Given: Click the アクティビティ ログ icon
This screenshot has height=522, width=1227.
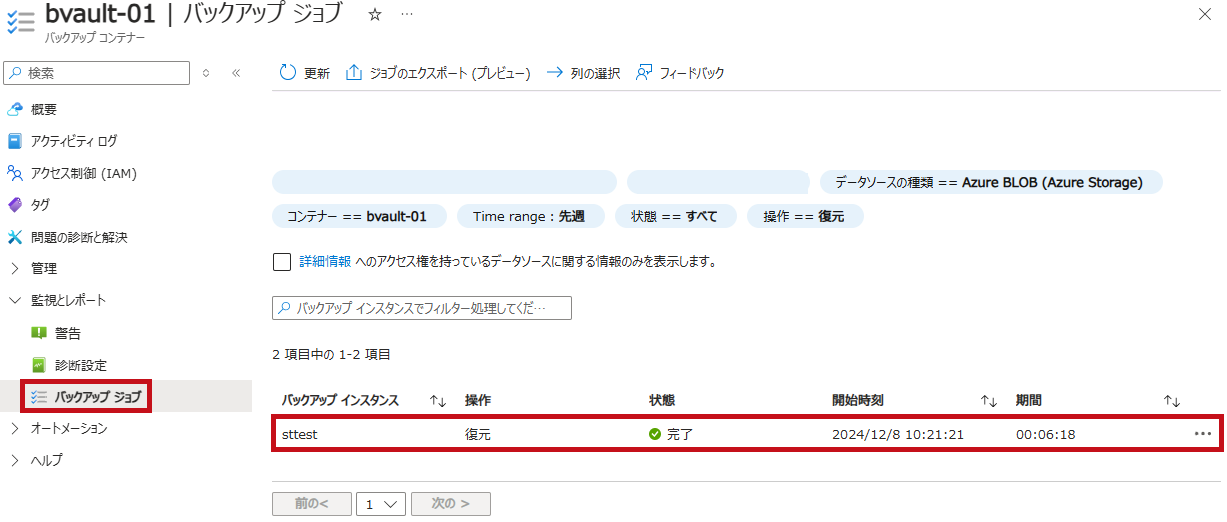Looking at the screenshot, I should tap(14, 141).
